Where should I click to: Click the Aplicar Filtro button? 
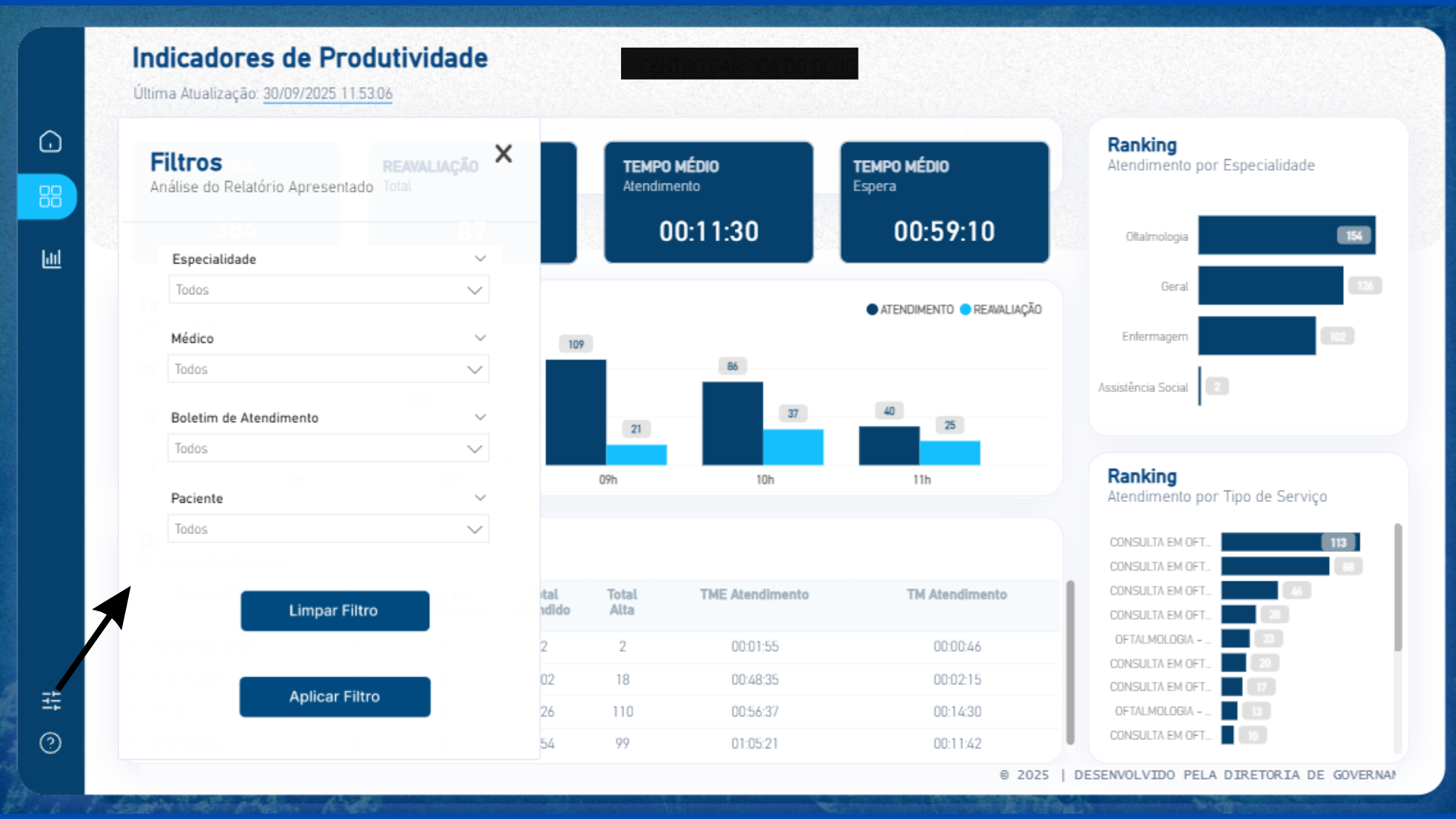(x=334, y=697)
